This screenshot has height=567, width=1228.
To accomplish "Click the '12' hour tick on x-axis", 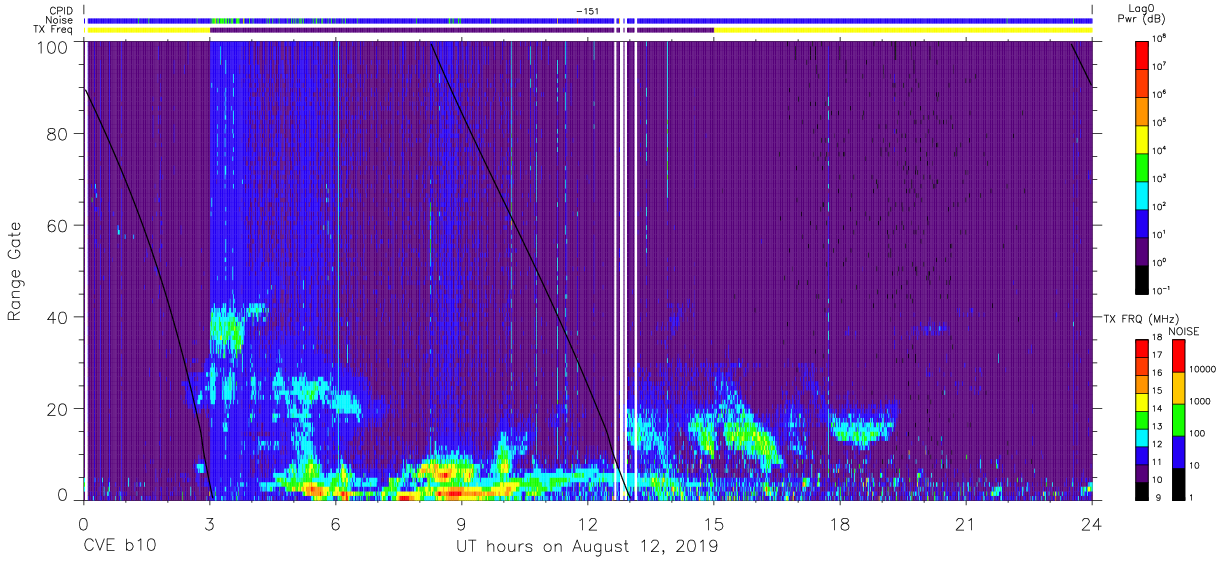I will click(x=587, y=524).
